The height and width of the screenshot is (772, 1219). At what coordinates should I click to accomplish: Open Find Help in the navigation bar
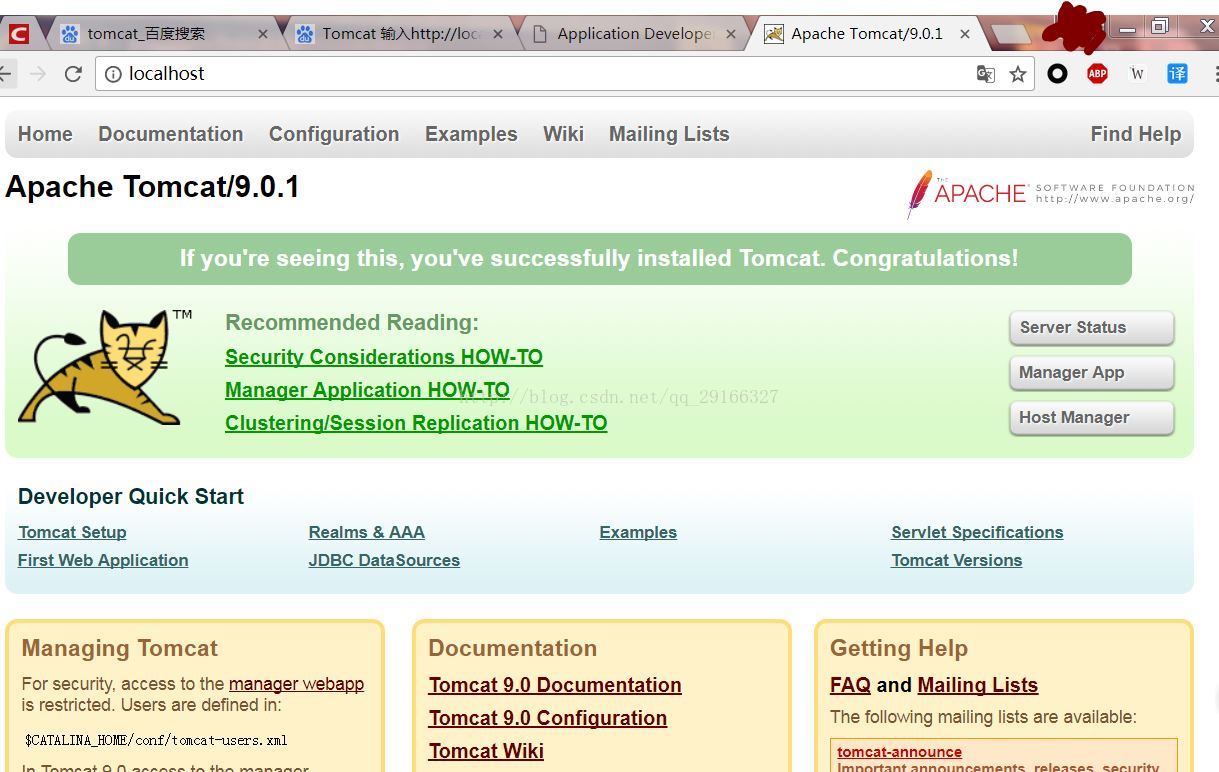point(1136,134)
